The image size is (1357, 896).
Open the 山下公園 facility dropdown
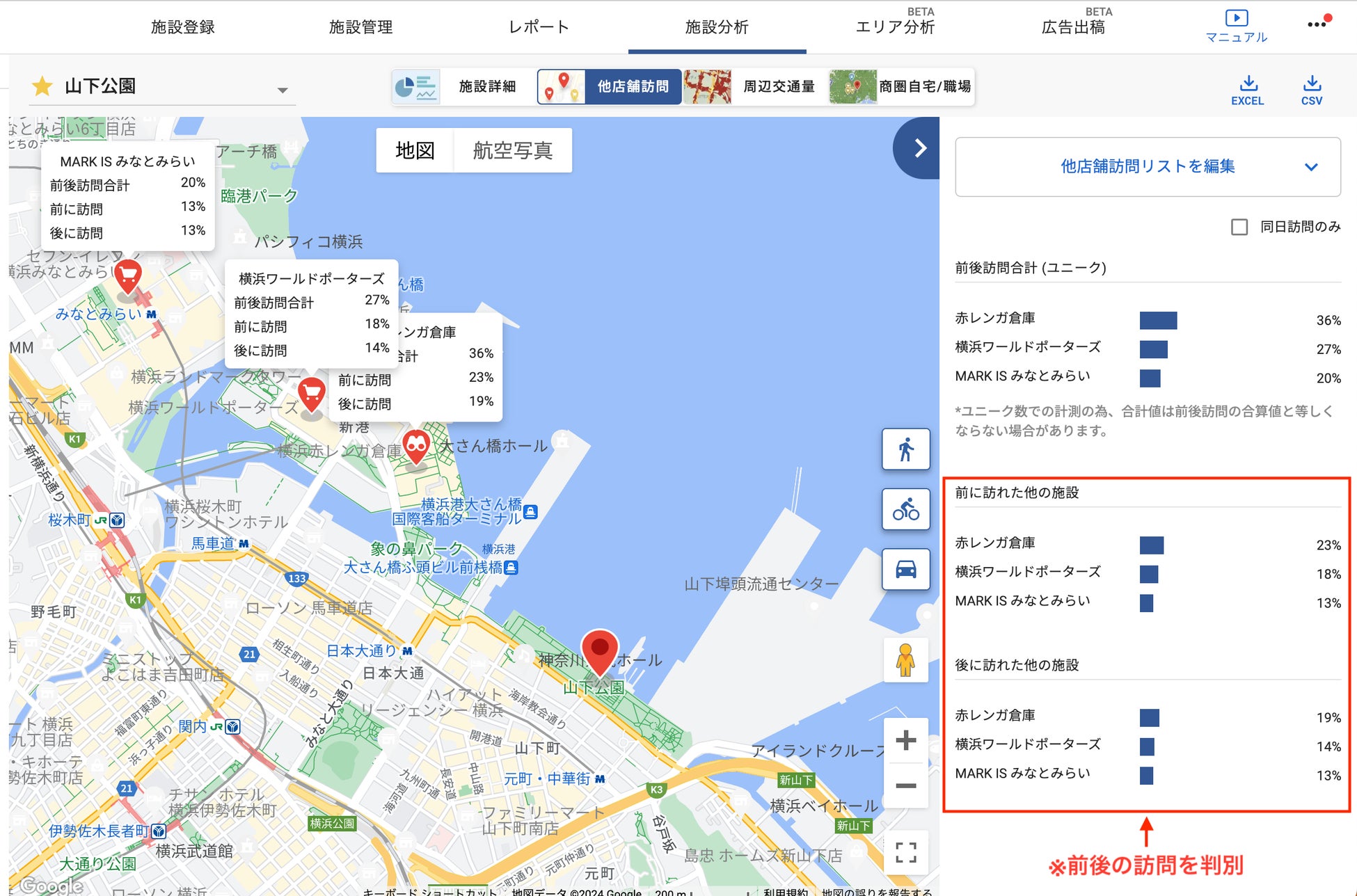[282, 90]
